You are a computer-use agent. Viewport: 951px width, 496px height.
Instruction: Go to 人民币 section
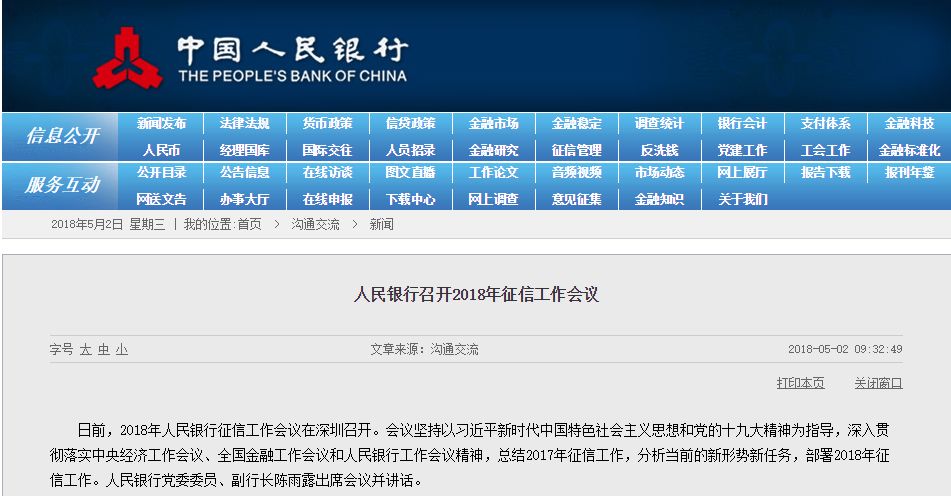pyautogui.click(x=161, y=150)
